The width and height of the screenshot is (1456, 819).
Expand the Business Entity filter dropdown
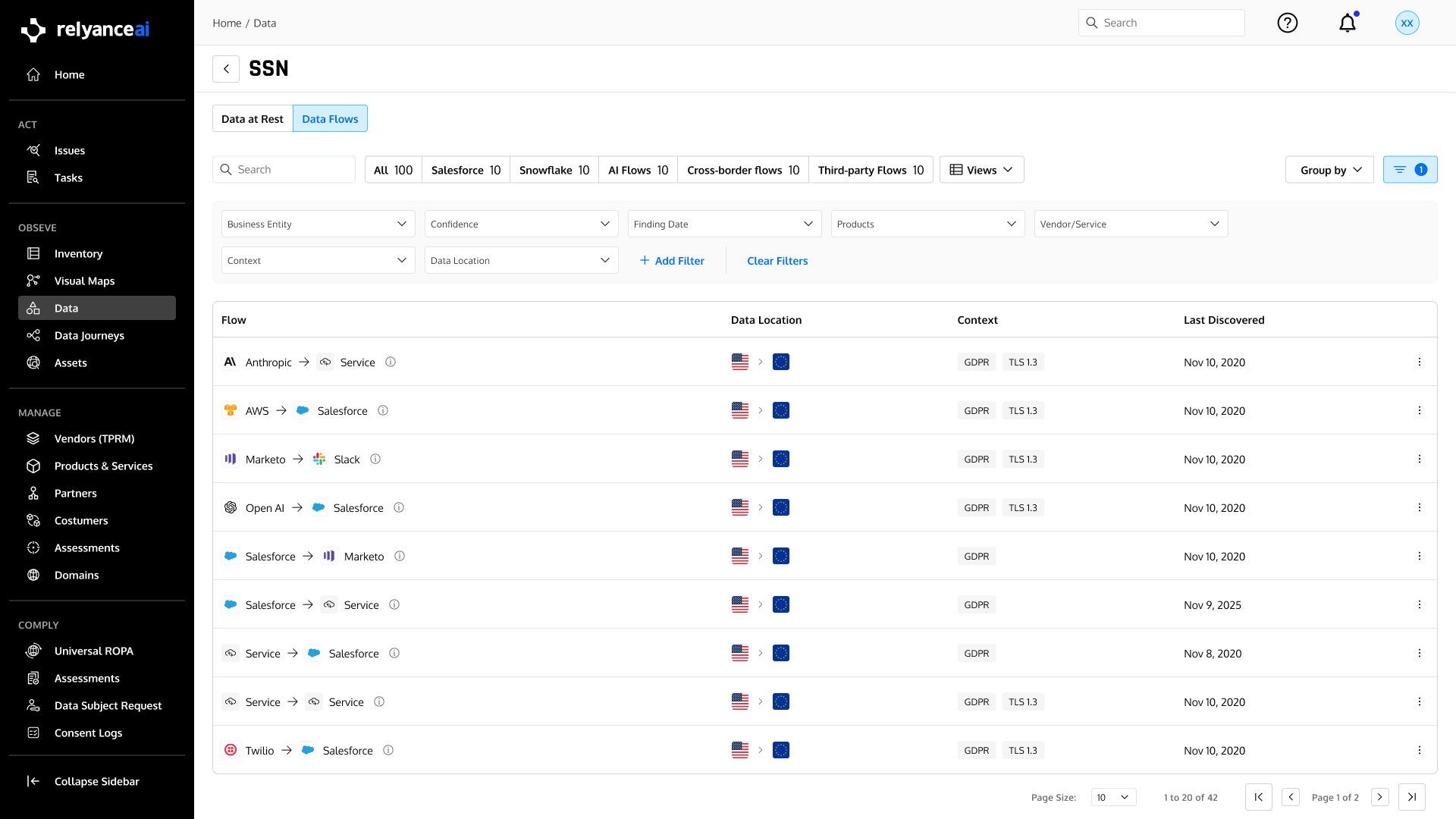318,224
